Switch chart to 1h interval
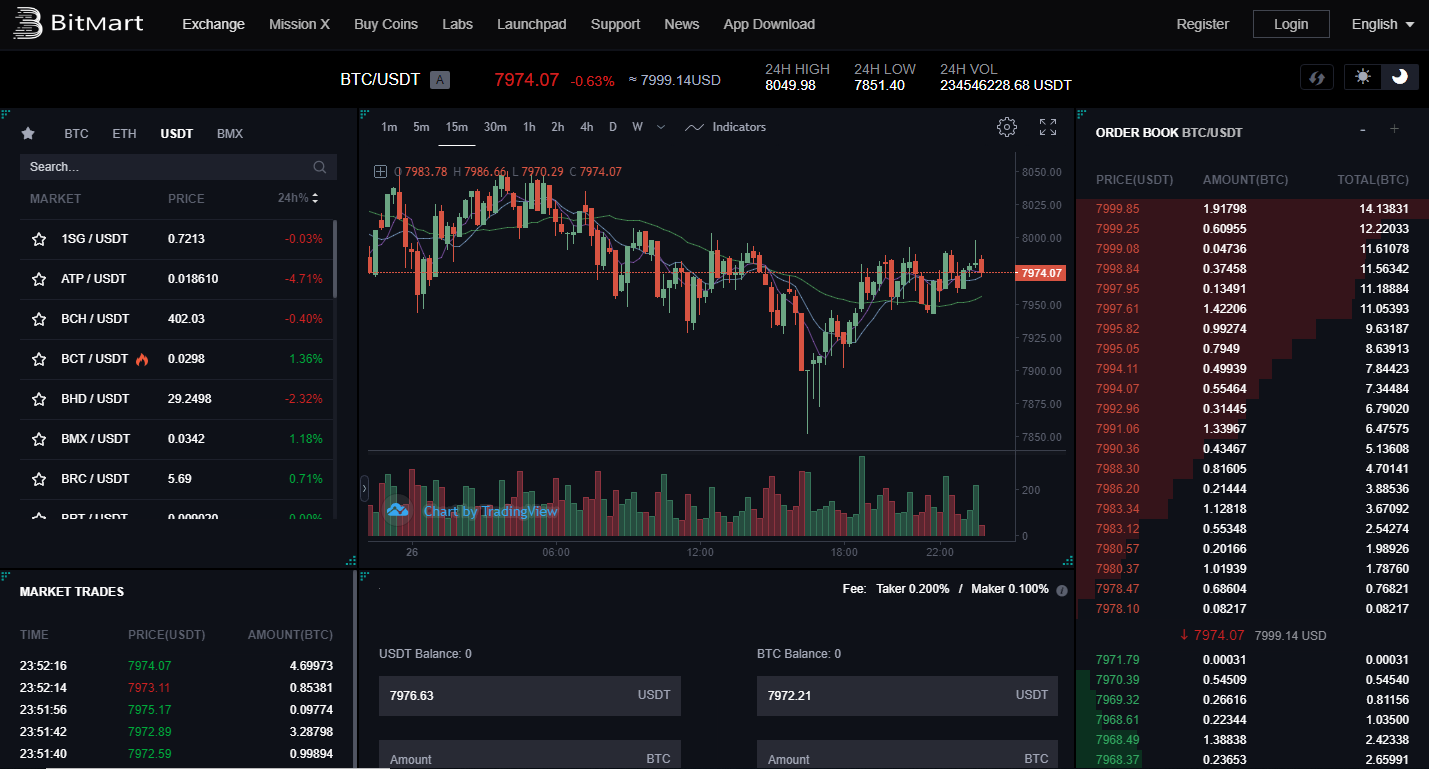Image resolution: width=1429 pixels, height=769 pixels. pyautogui.click(x=529, y=127)
